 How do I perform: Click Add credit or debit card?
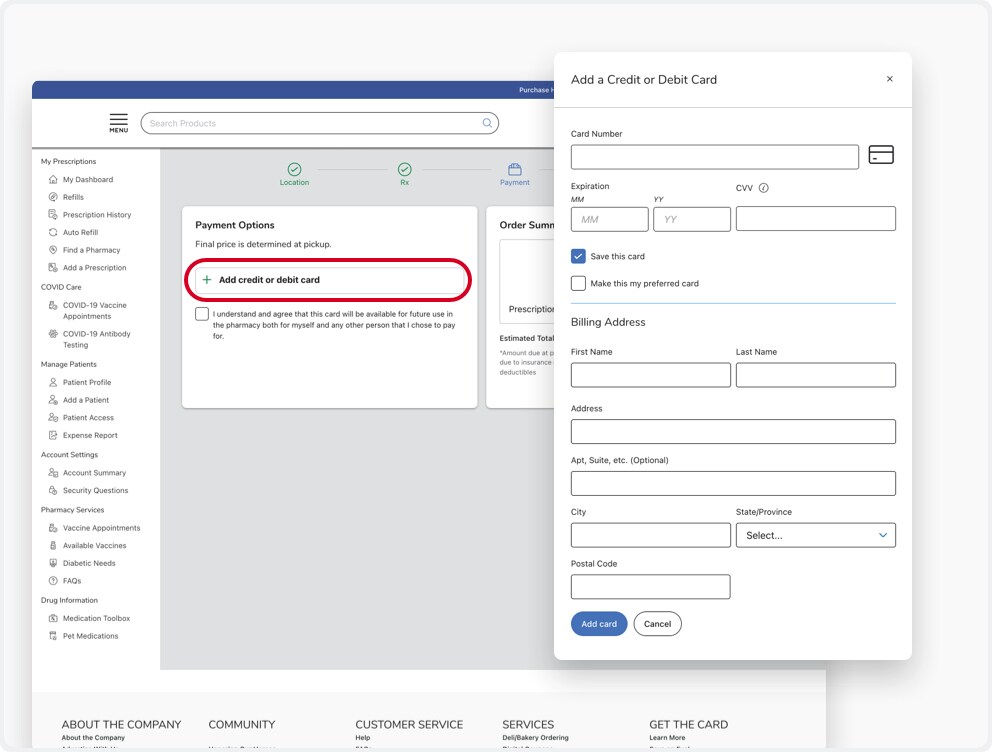[x=330, y=280]
